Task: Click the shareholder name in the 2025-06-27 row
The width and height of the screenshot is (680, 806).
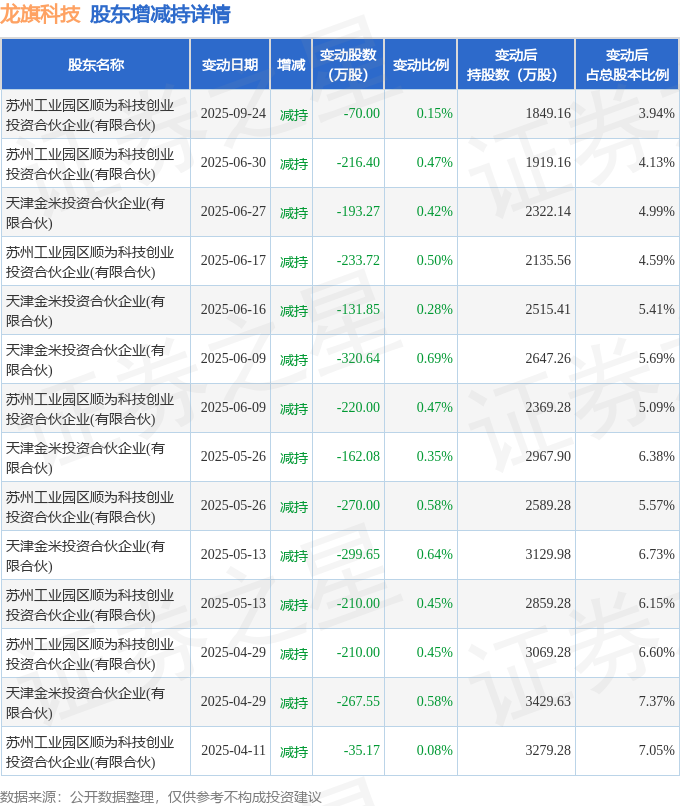Action: 85,213
